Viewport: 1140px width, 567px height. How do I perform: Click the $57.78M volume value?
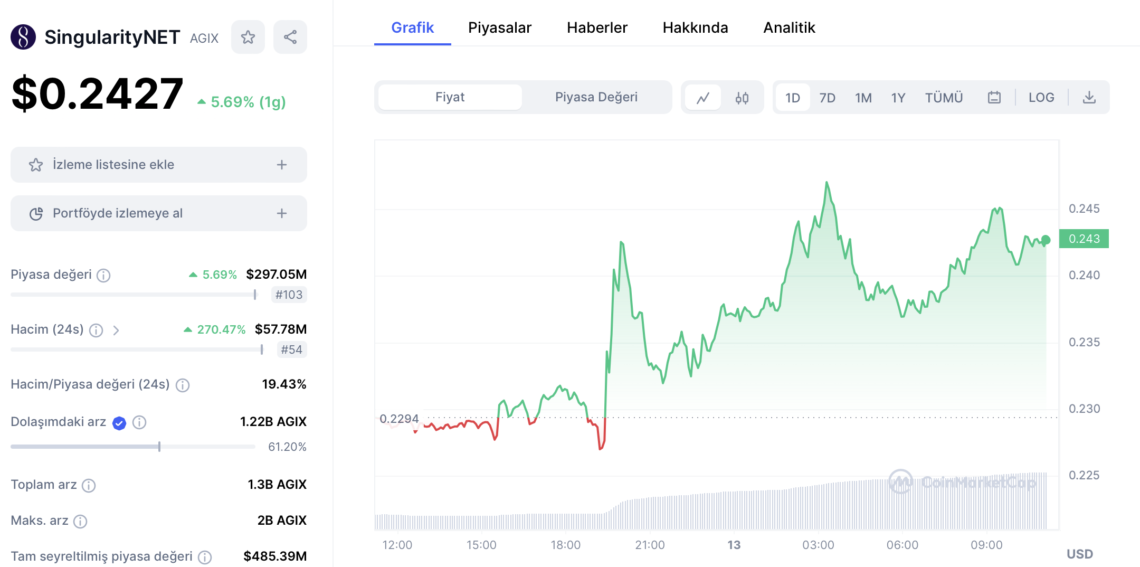click(281, 329)
